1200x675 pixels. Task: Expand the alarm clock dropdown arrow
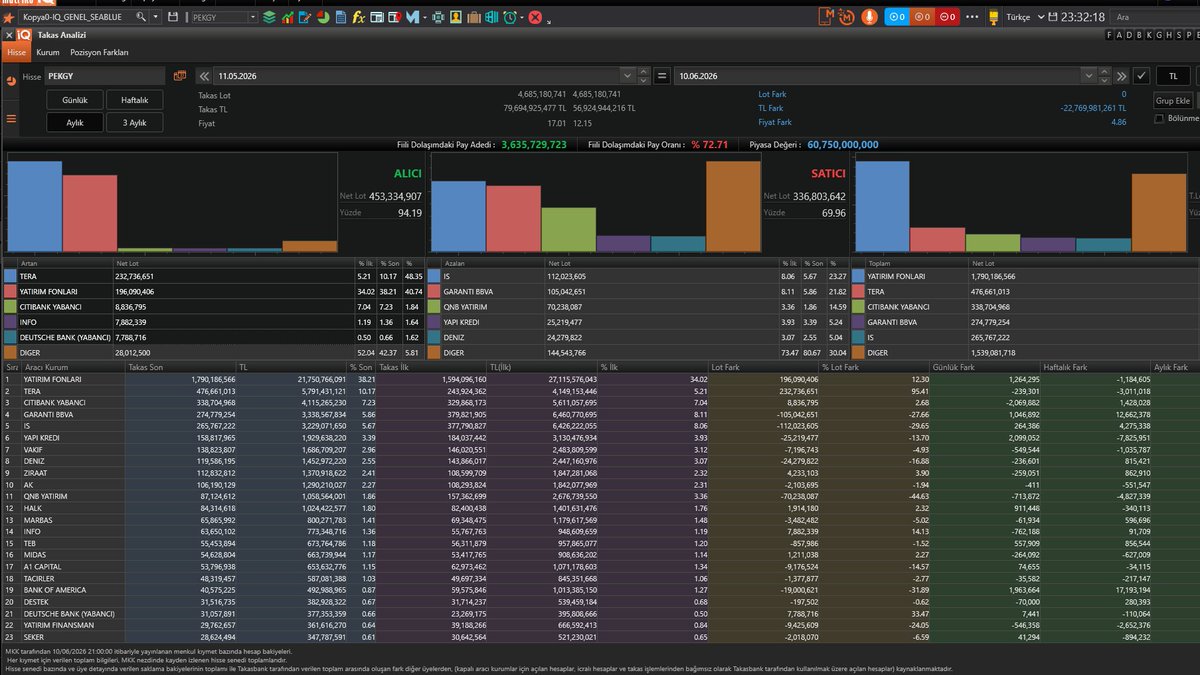point(522,17)
